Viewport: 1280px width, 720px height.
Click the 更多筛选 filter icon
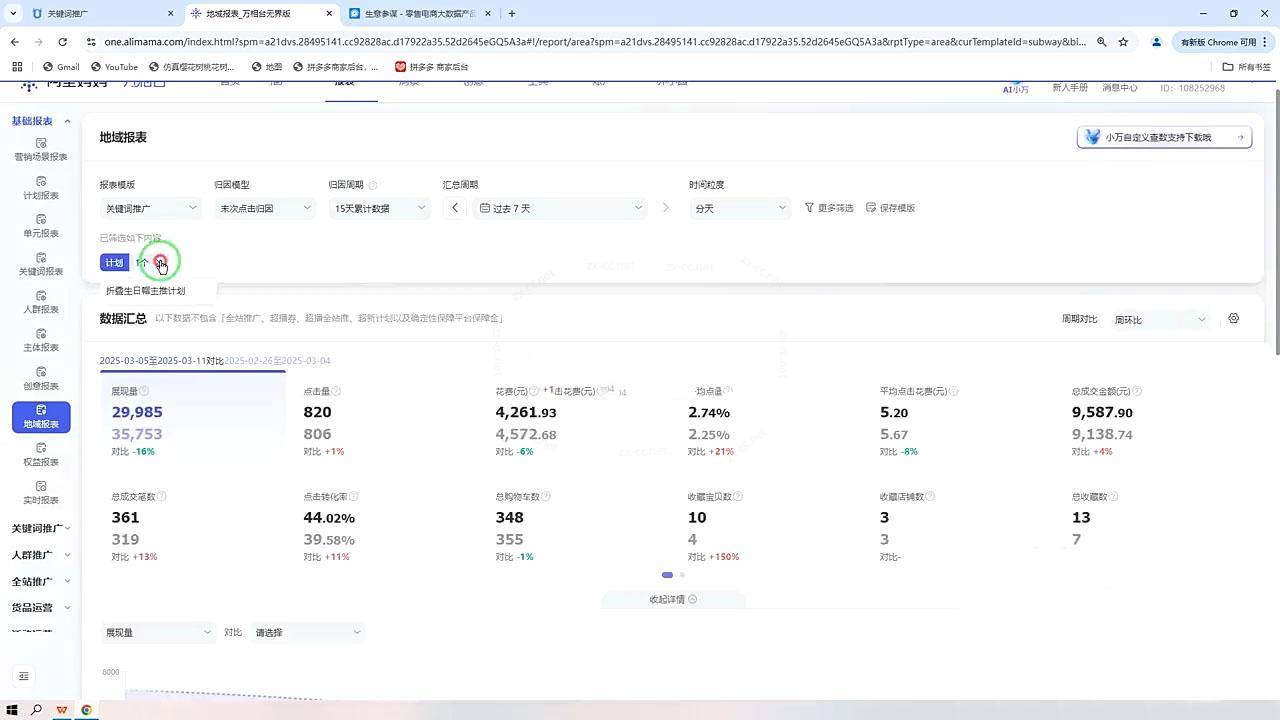[810, 208]
